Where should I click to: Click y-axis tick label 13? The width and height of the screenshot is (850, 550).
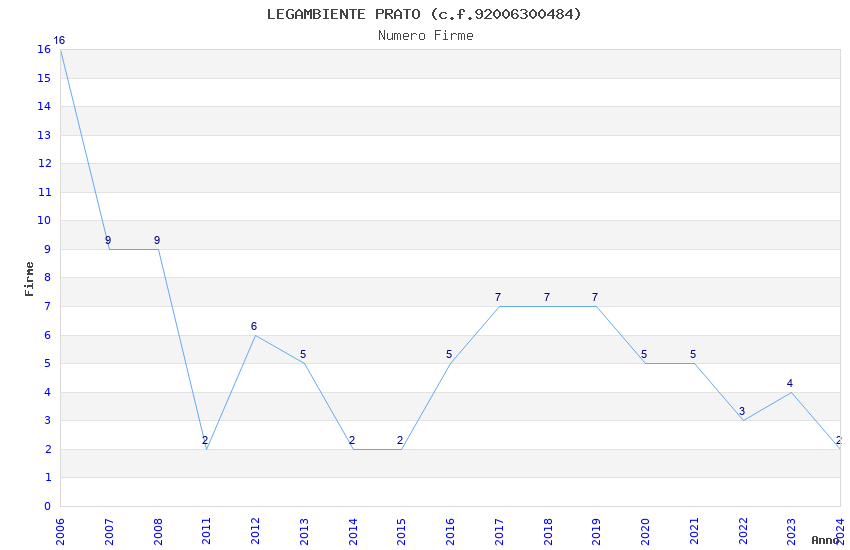click(44, 135)
